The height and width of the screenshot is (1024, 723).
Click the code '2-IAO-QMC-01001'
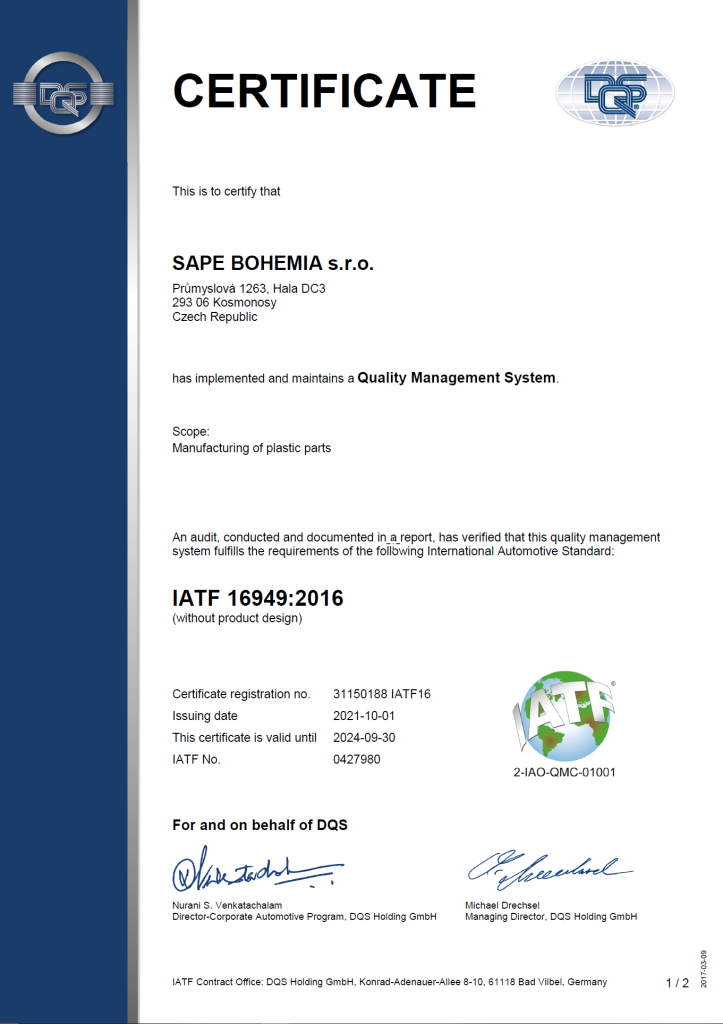tap(564, 772)
